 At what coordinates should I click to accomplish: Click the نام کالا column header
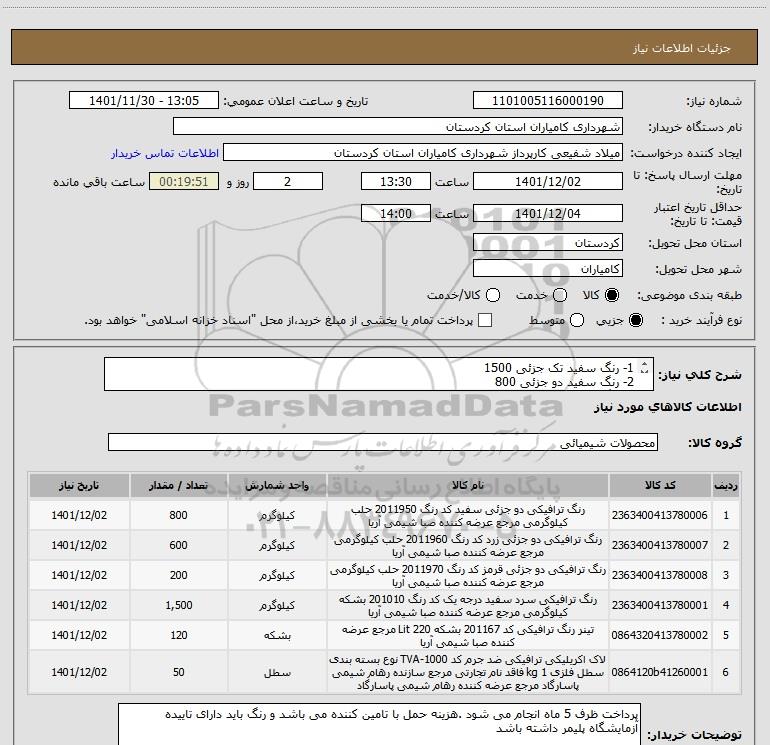pos(468,486)
